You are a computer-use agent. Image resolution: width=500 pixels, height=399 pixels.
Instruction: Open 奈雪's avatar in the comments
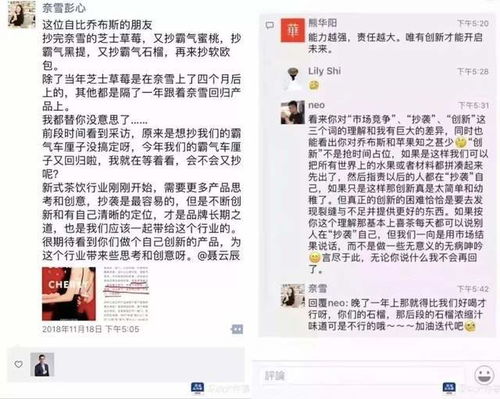tap(293, 295)
